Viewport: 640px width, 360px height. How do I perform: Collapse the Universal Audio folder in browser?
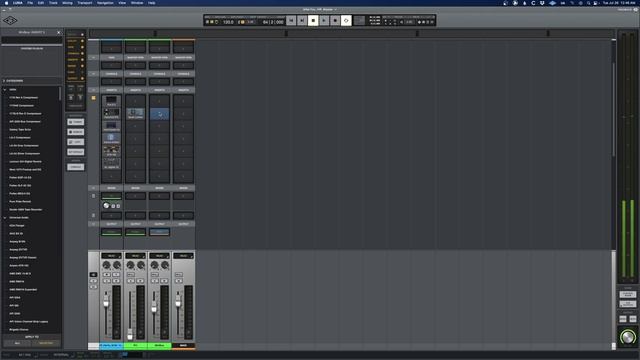pos(5,218)
